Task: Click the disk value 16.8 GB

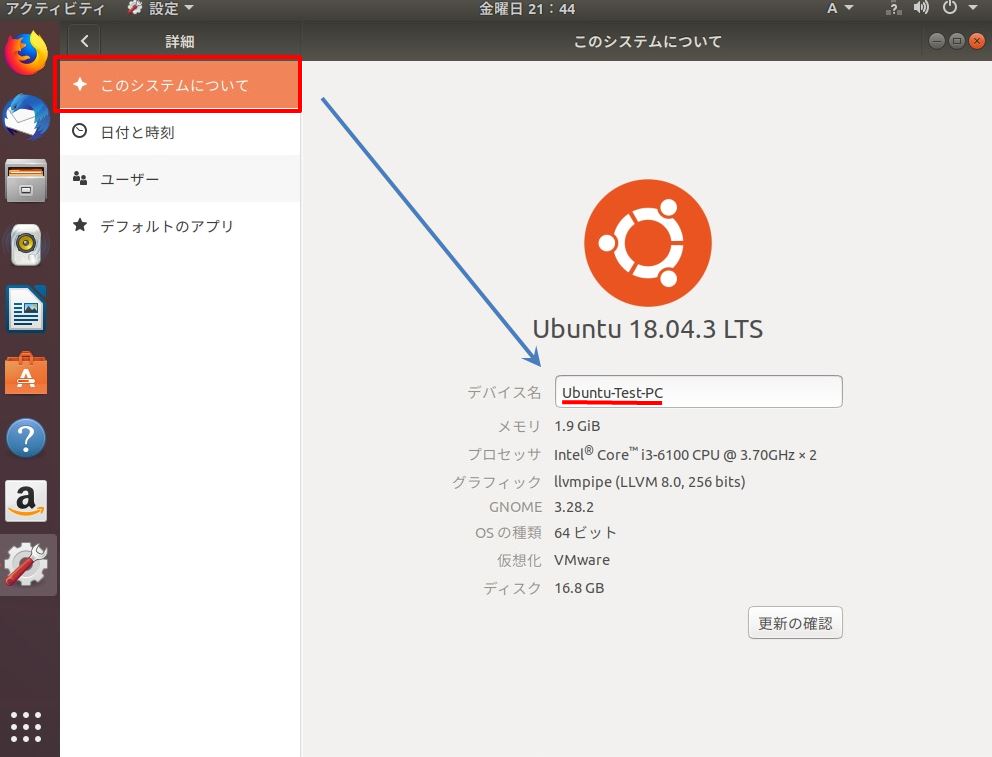Action: 579,588
